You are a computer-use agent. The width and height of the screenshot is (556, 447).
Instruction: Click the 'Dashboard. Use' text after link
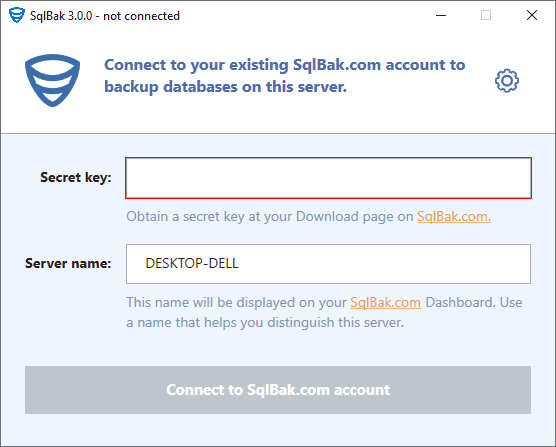click(474, 302)
